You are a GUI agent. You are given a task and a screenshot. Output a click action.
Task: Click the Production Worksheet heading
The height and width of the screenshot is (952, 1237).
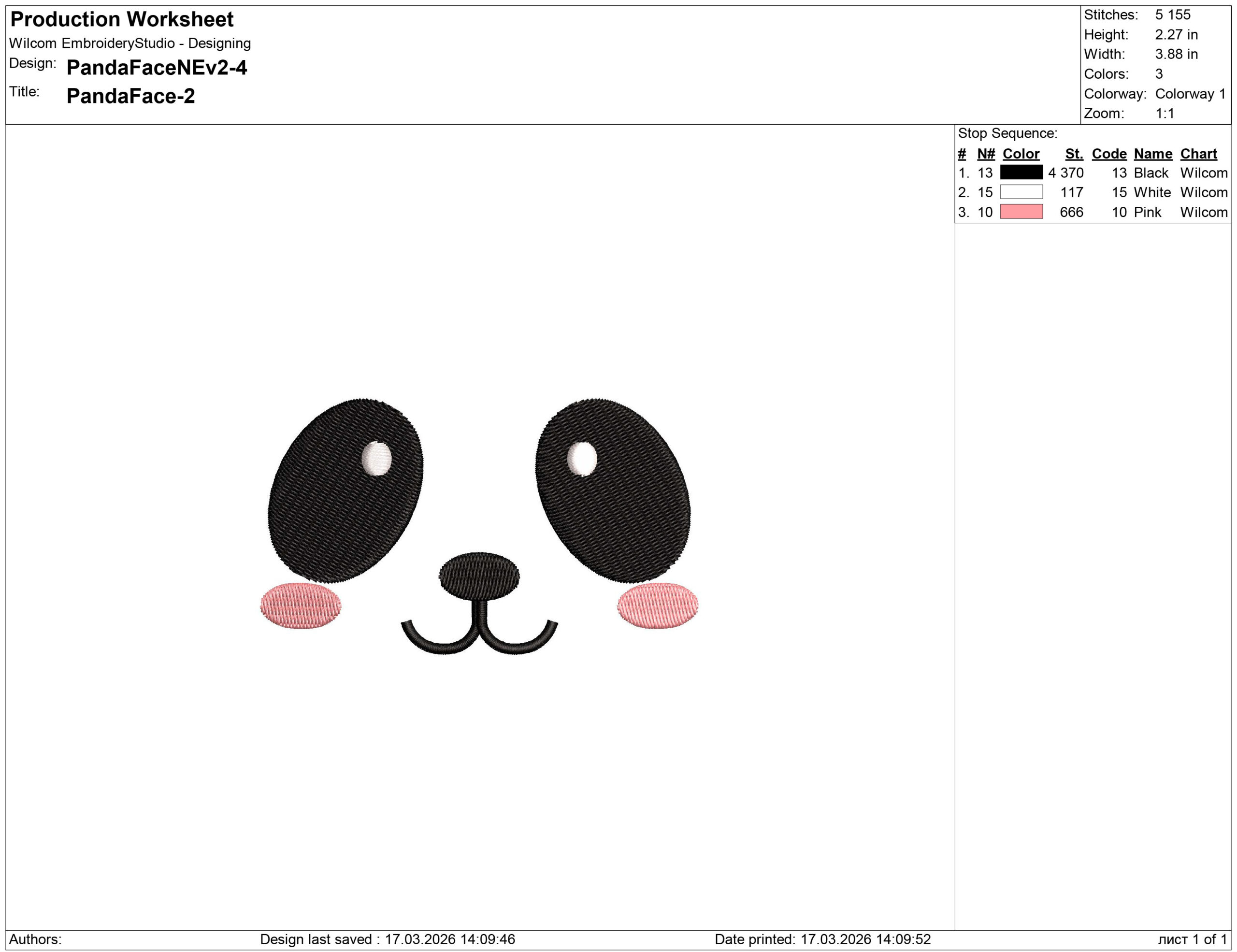coord(122,19)
